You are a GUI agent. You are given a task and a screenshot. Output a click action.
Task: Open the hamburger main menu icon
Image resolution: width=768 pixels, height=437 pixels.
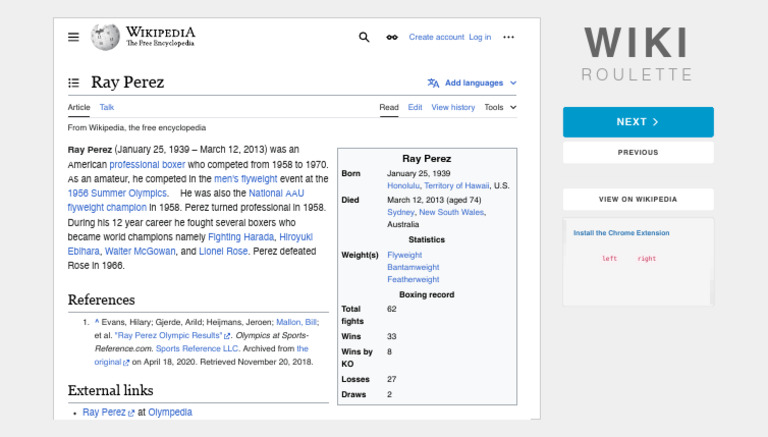[x=73, y=37]
